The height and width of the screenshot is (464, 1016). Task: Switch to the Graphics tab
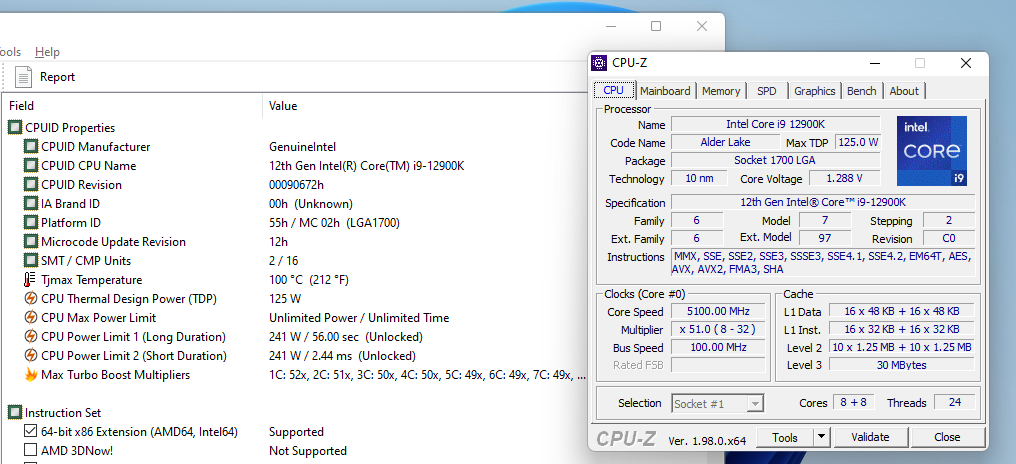(x=814, y=91)
